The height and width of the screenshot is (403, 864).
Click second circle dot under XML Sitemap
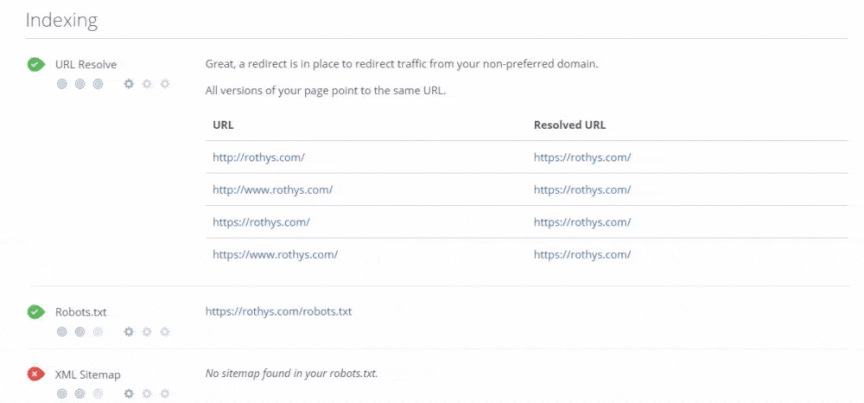pyautogui.click(x=80, y=393)
